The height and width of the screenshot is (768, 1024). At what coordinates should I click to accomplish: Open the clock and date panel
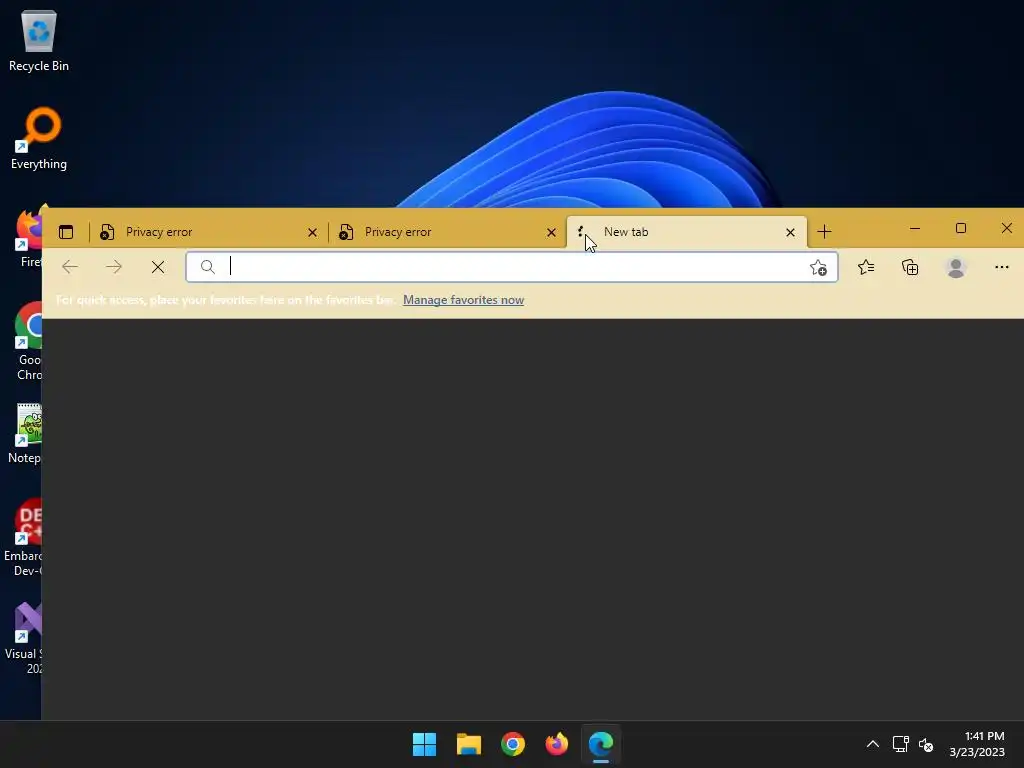(x=977, y=744)
